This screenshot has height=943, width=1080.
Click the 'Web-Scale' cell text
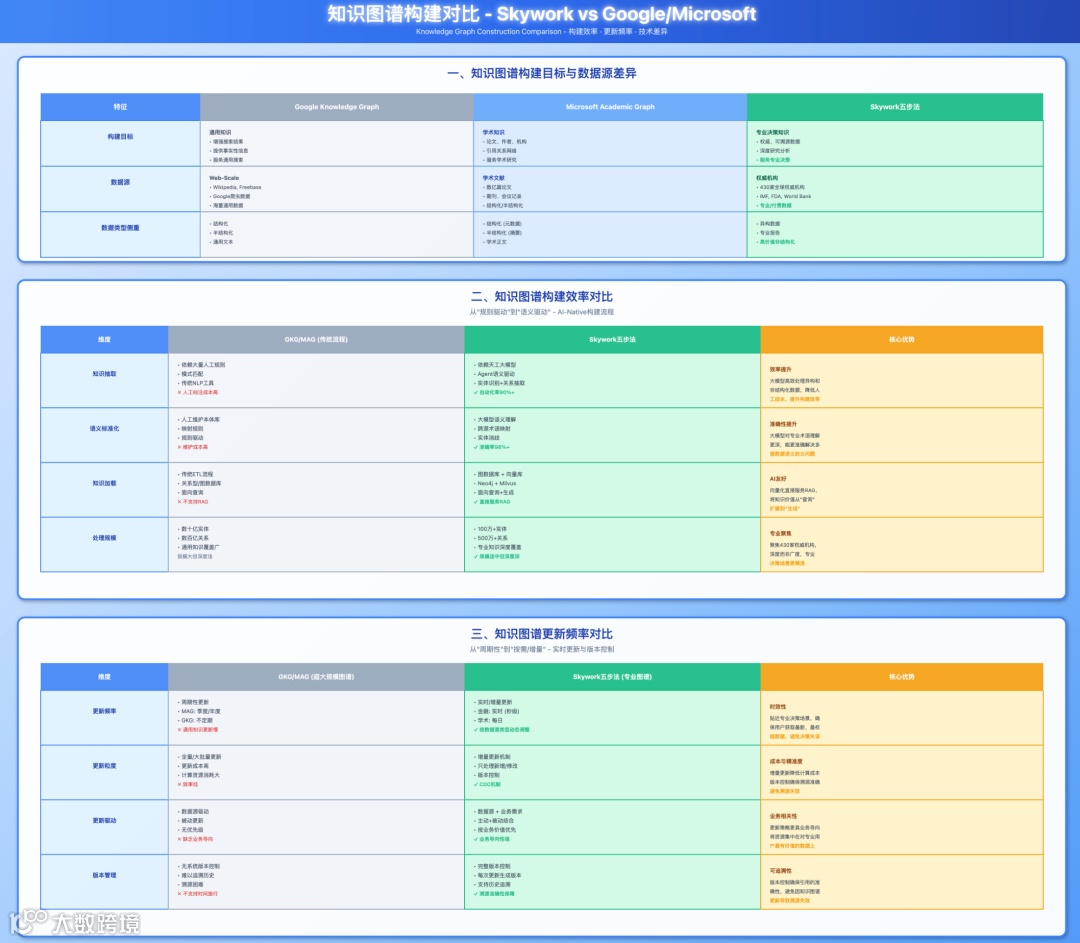click(224, 178)
